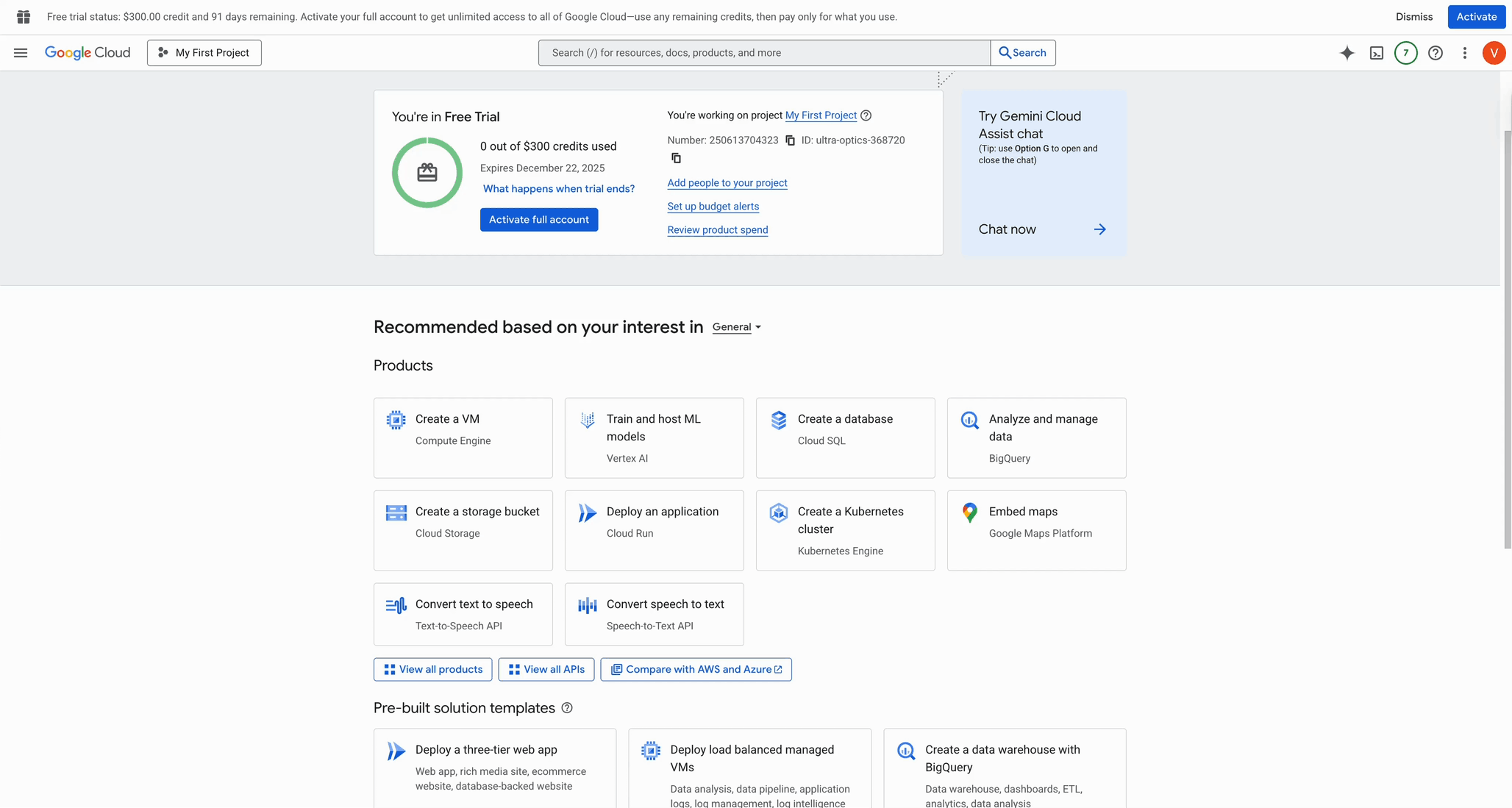
Task: Click the vertical three-dot utilities menu
Action: coord(1464,52)
